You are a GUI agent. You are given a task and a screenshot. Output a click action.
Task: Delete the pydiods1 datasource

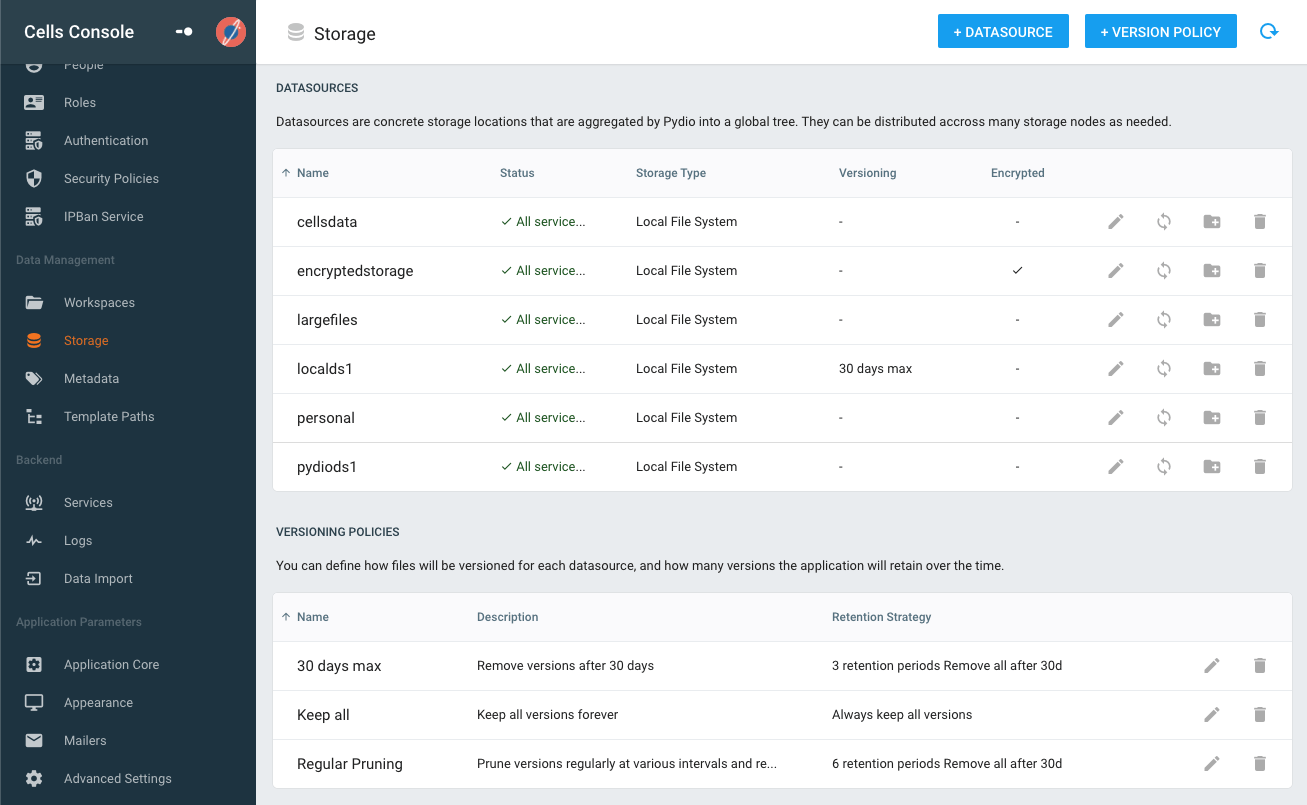[x=1260, y=467]
